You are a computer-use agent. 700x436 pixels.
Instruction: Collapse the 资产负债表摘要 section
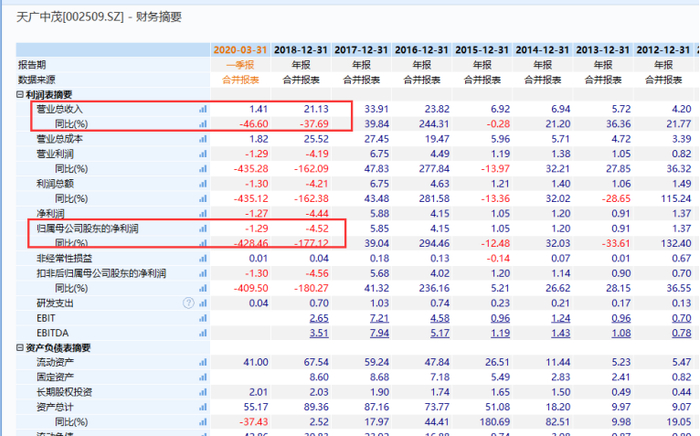(20, 348)
